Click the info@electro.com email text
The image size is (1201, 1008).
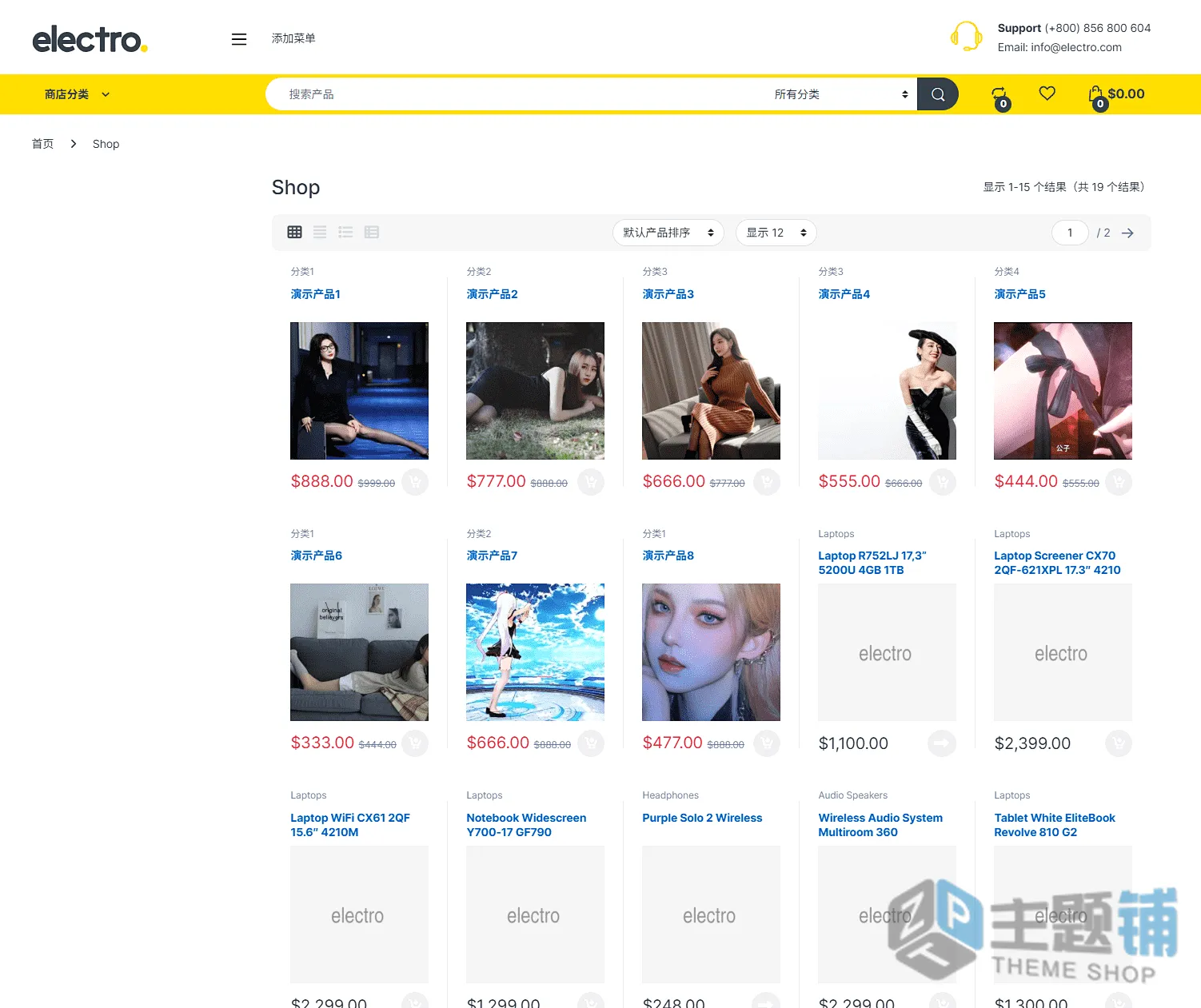(1076, 47)
